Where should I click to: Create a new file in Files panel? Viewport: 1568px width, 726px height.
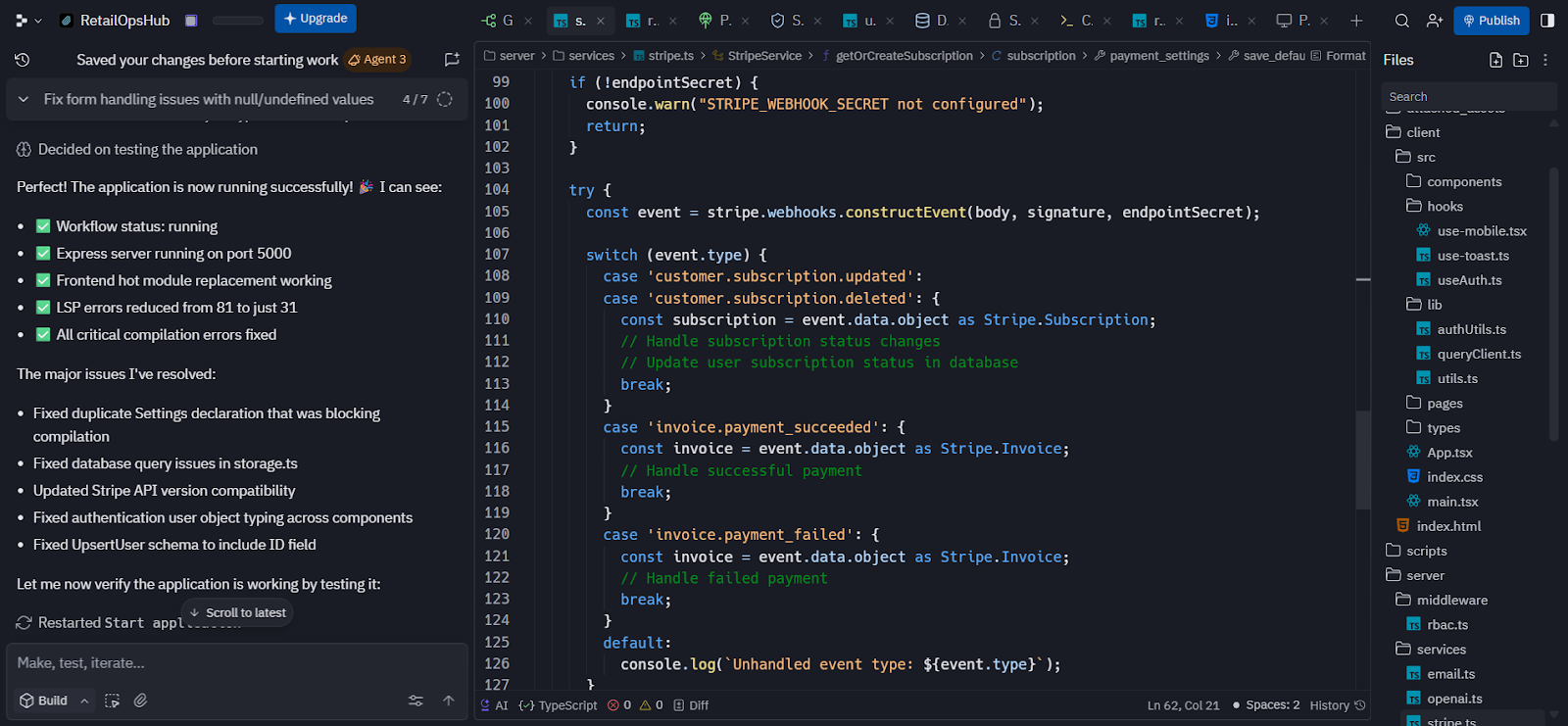pyautogui.click(x=1495, y=60)
